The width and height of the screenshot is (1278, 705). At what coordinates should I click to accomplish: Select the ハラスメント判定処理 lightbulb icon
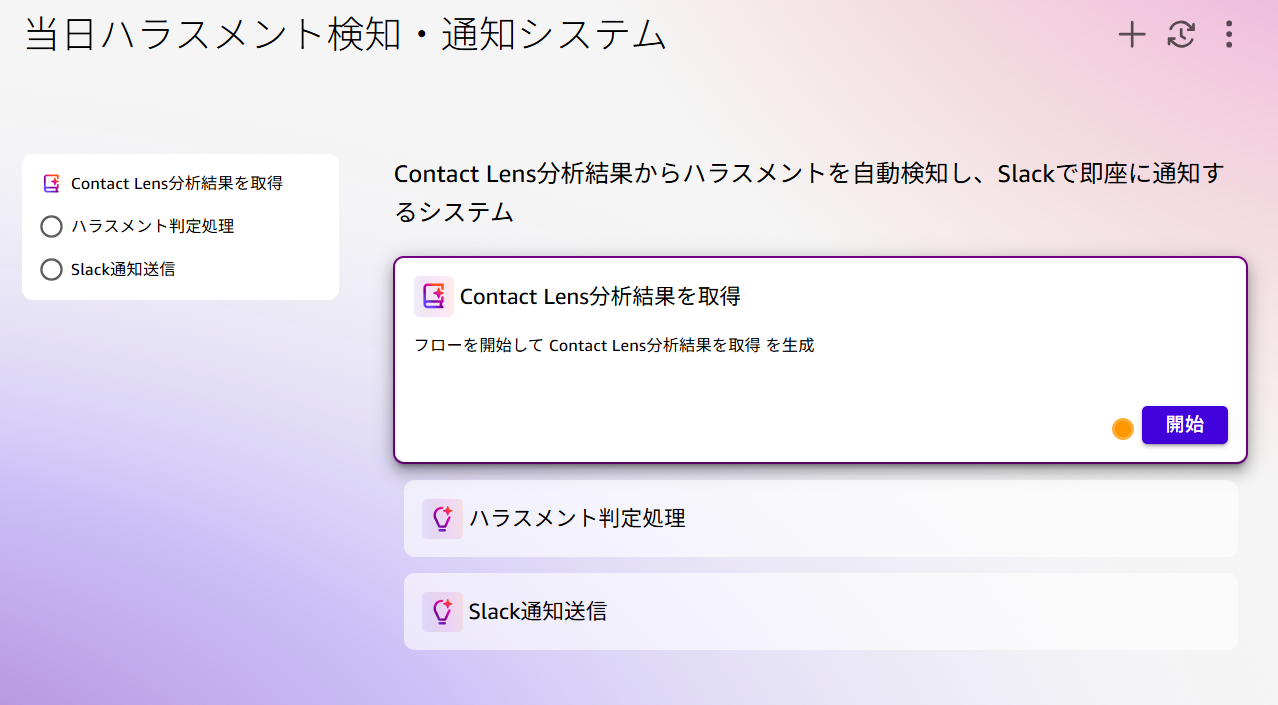point(442,518)
